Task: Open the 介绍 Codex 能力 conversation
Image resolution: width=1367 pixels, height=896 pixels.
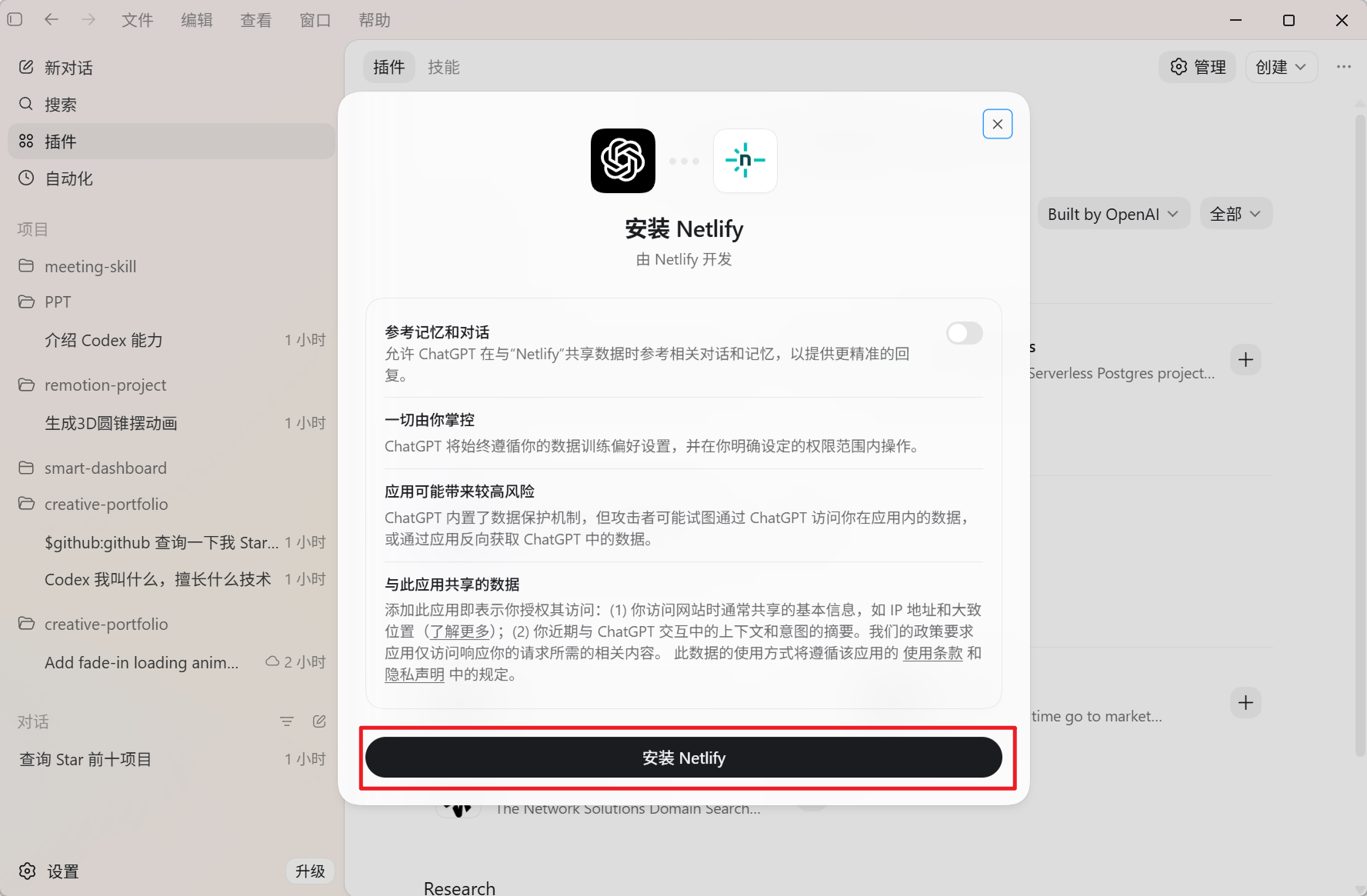Action: (172, 340)
